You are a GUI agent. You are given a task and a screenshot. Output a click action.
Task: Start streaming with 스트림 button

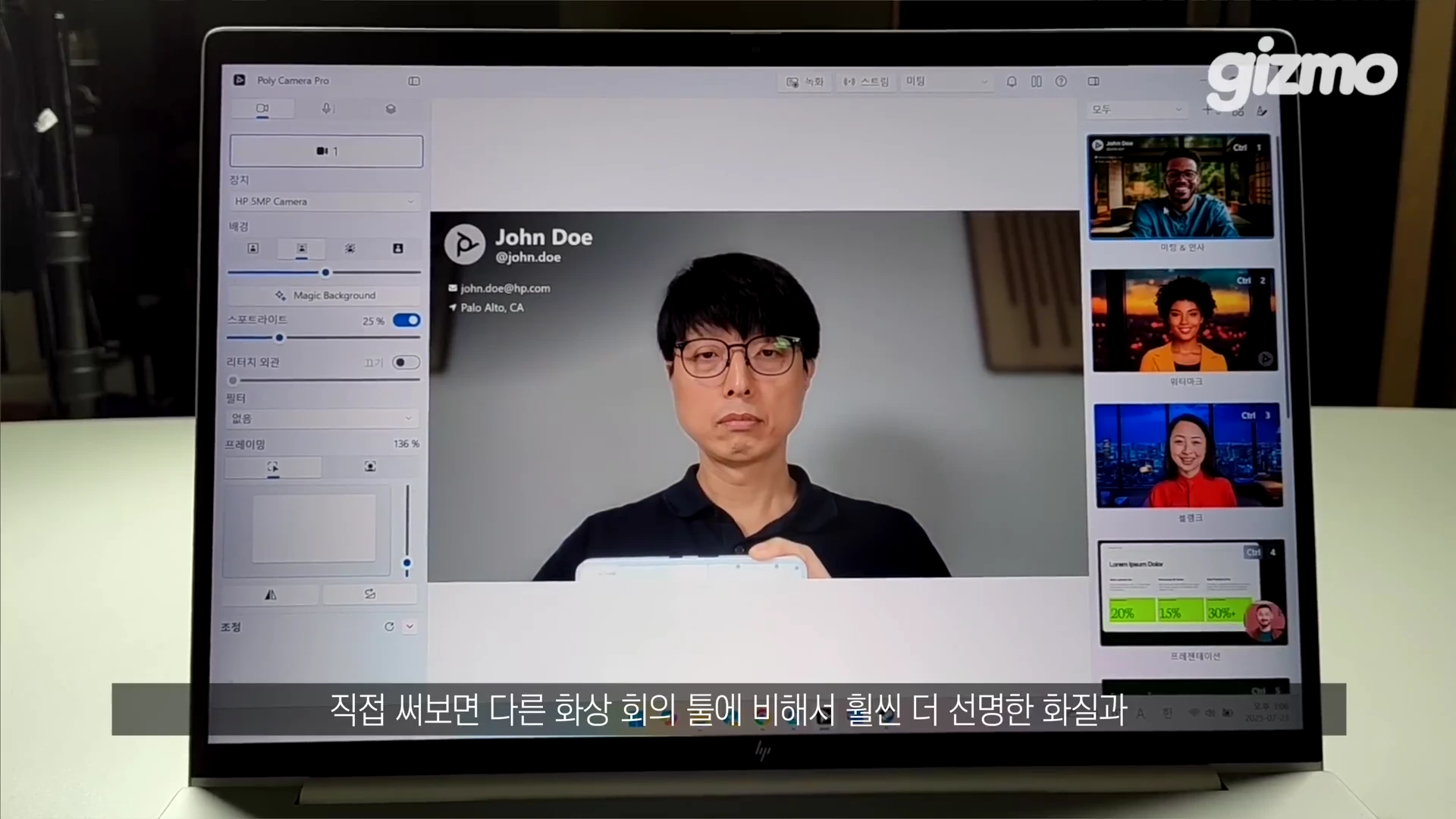[x=866, y=81]
